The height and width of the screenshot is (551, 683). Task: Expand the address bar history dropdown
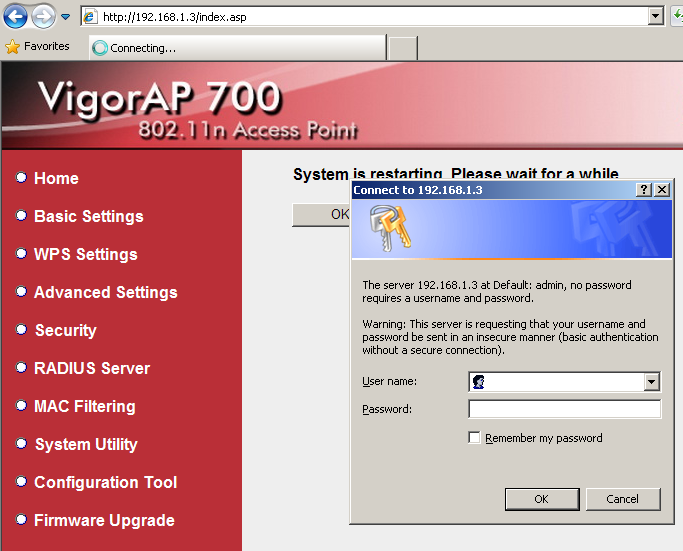[655, 17]
